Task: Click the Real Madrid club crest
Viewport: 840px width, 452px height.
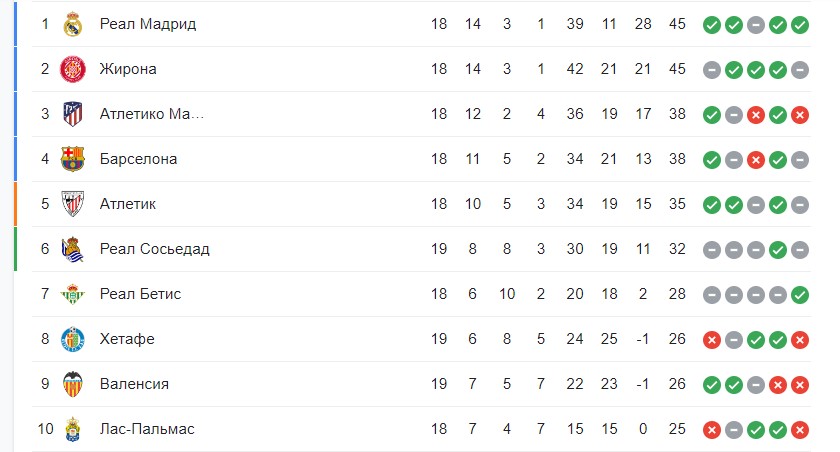Action: (x=72, y=24)
